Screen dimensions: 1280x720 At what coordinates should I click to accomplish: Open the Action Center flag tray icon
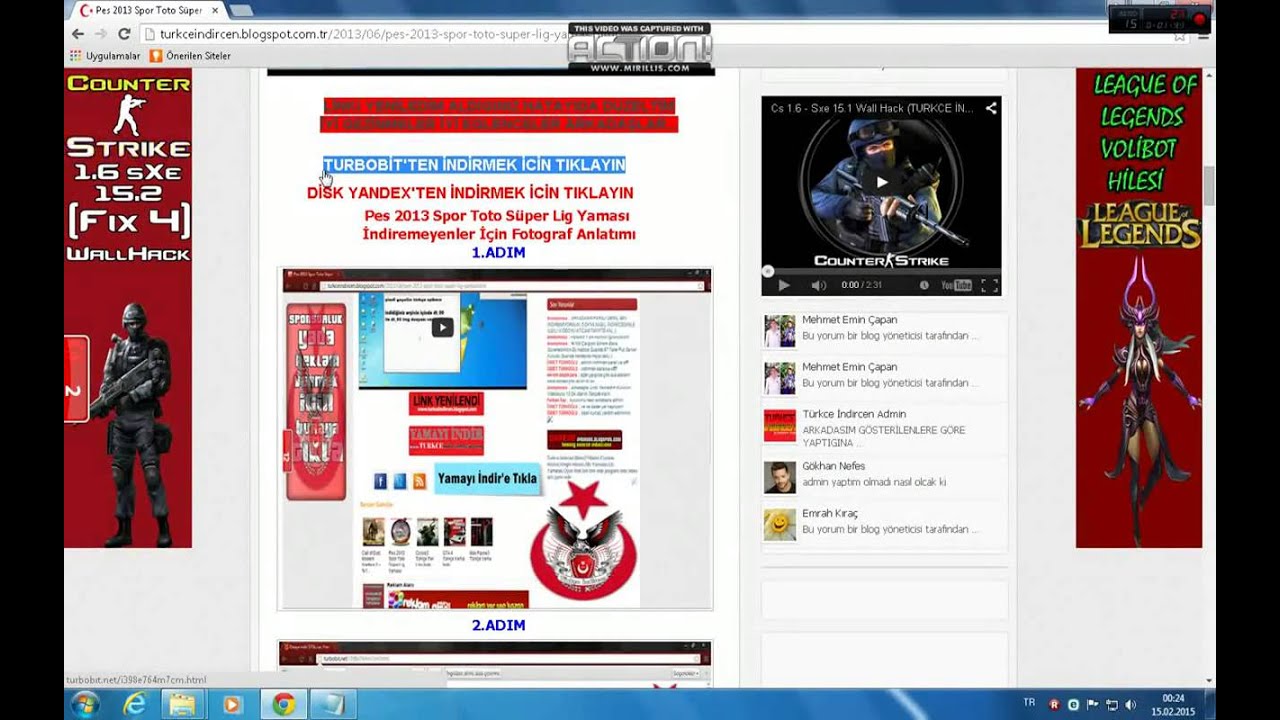pos(1092,704)
